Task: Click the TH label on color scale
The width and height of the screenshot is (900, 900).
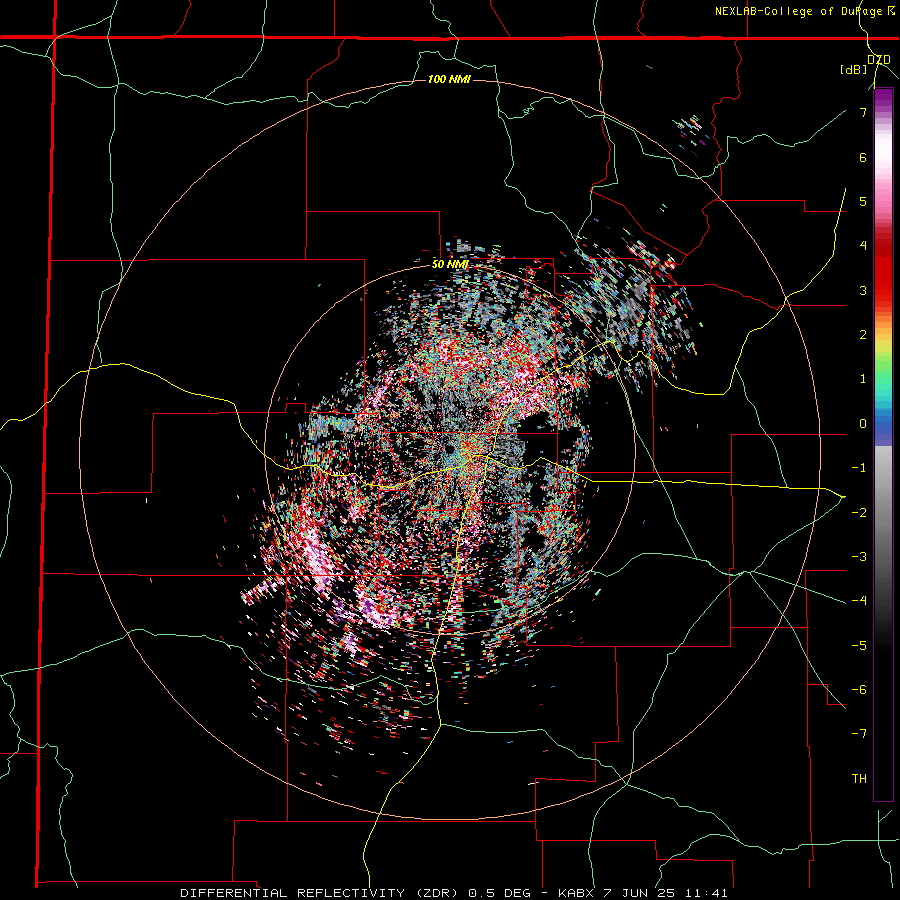Action: click(x=859, y=779)
